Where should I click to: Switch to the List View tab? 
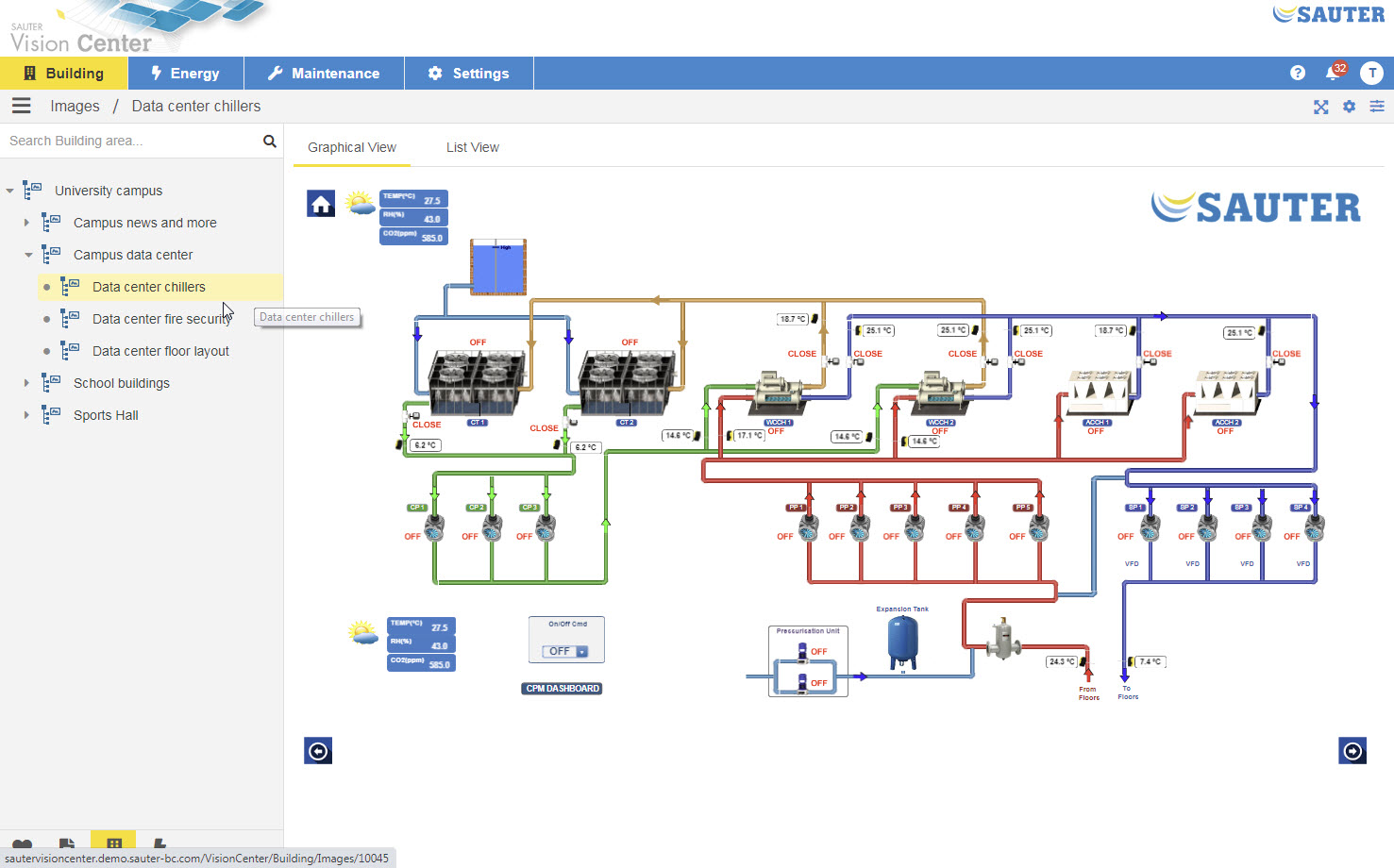pos(472,147)
